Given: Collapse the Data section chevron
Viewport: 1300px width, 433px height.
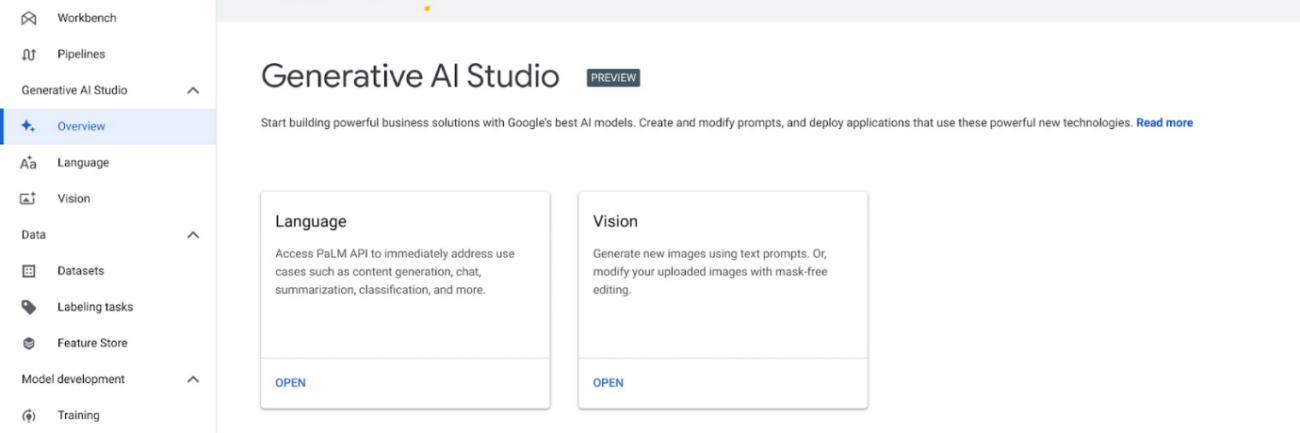Looking at the screenshot, I should click(193, 235).
